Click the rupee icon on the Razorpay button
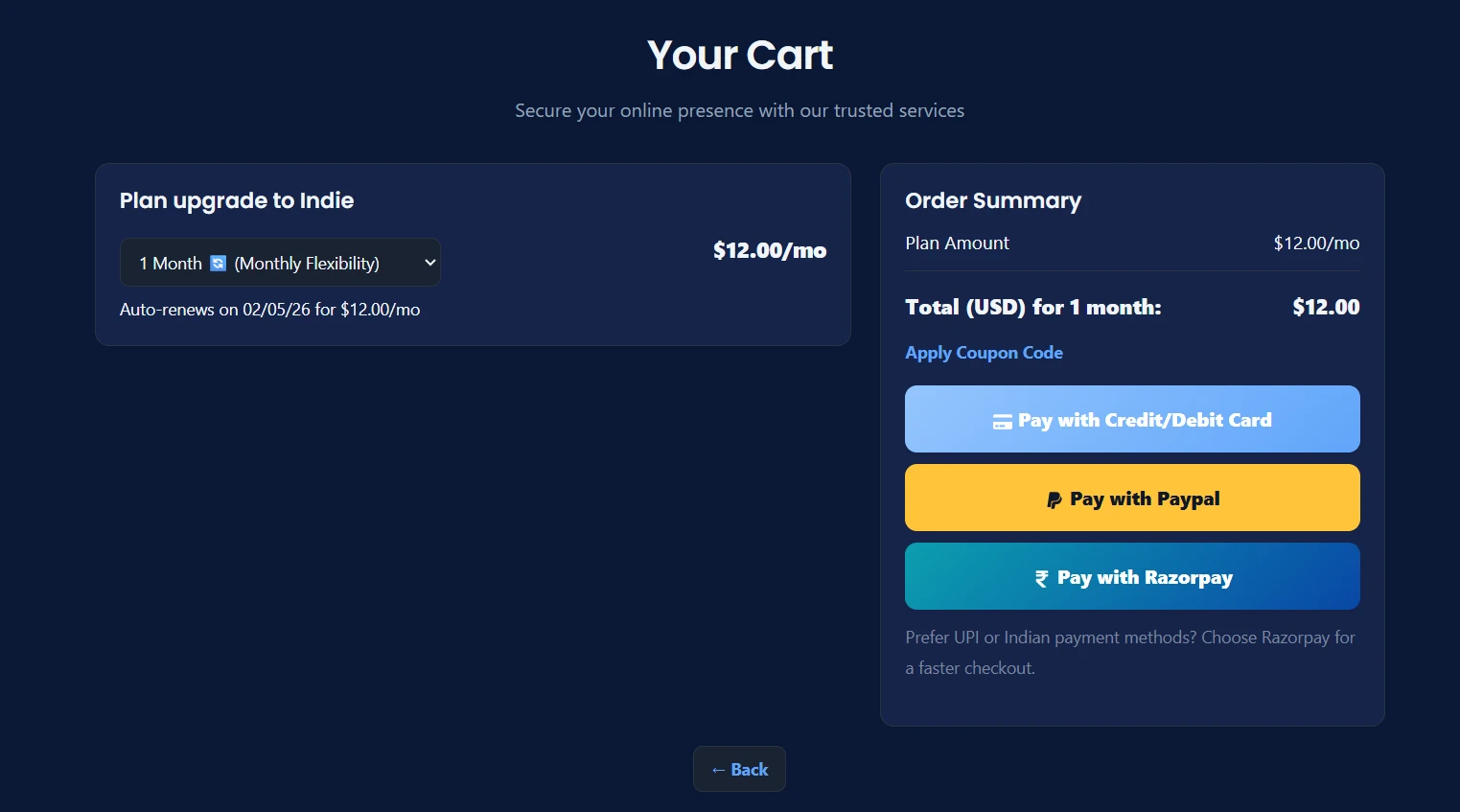1460x812 pixels. tap(1041, 576)
